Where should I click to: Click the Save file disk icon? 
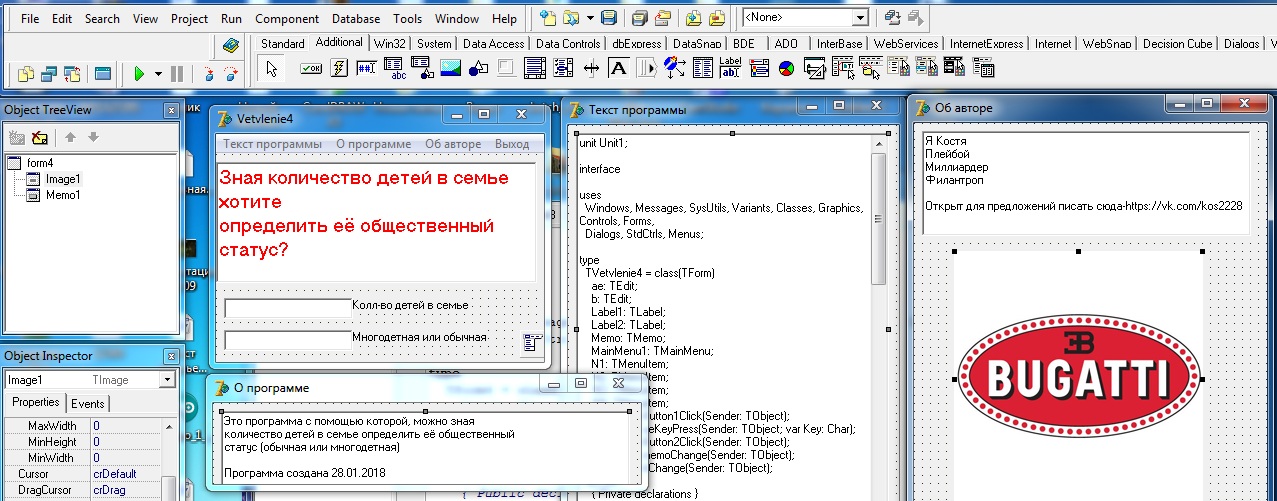pyautogui.click(x=609, y=18)
